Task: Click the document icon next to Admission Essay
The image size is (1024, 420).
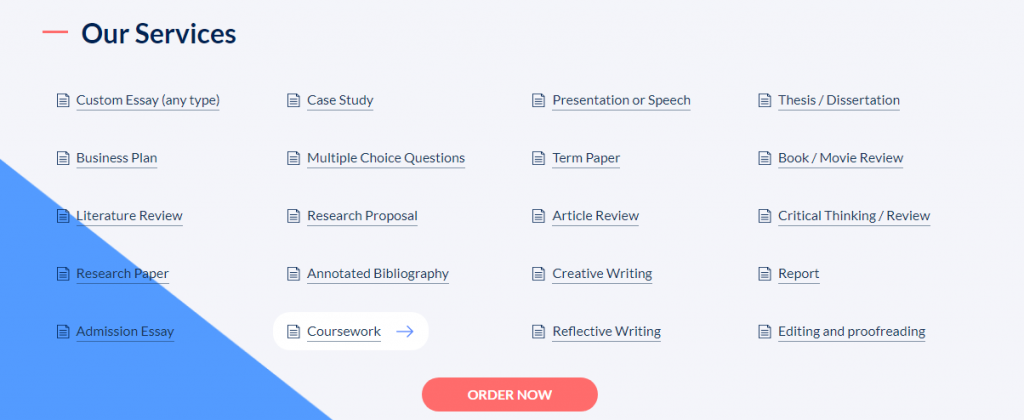Action: 63,332
